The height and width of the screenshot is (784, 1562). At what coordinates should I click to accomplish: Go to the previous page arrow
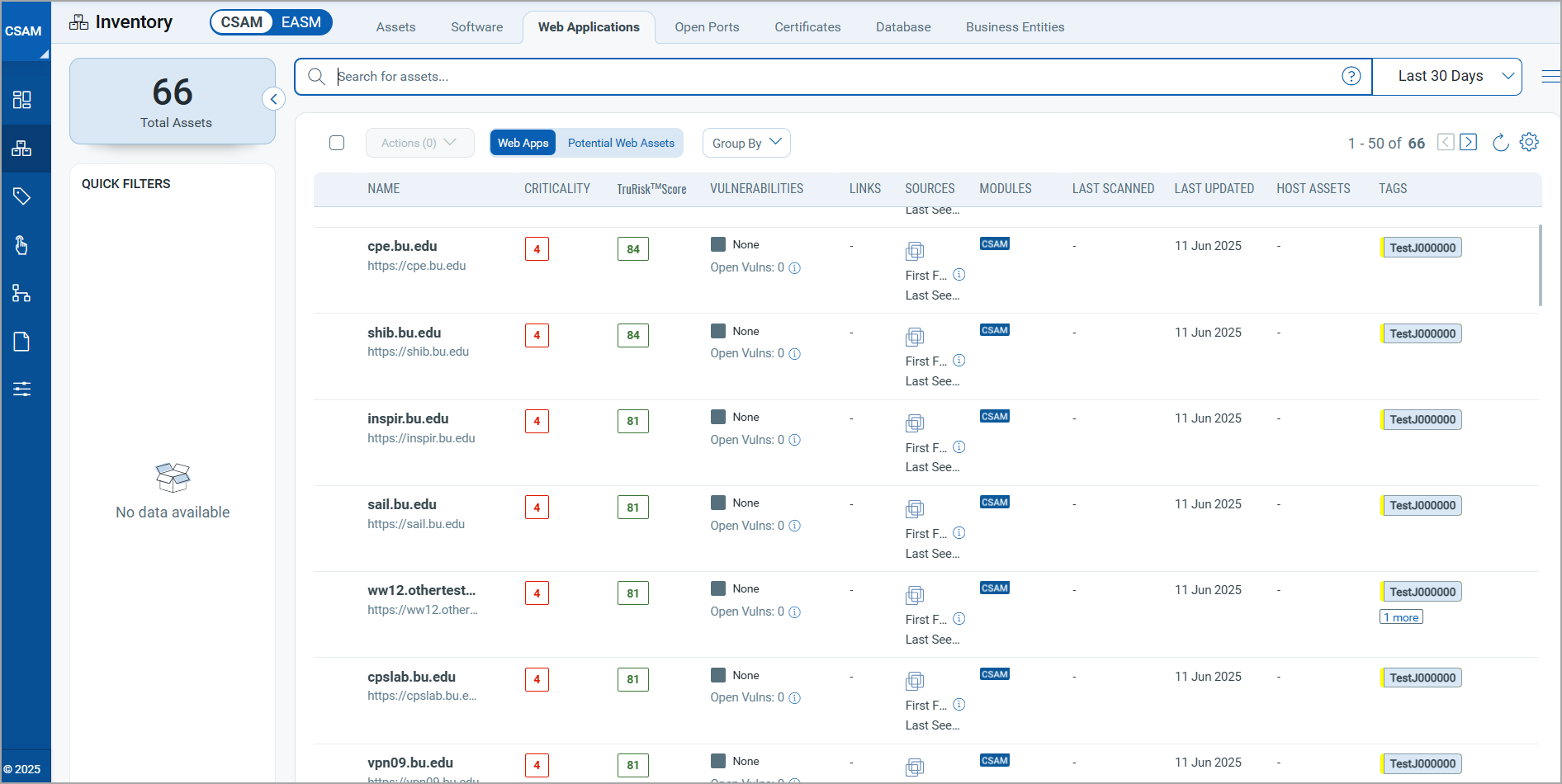pos(1446,142)
